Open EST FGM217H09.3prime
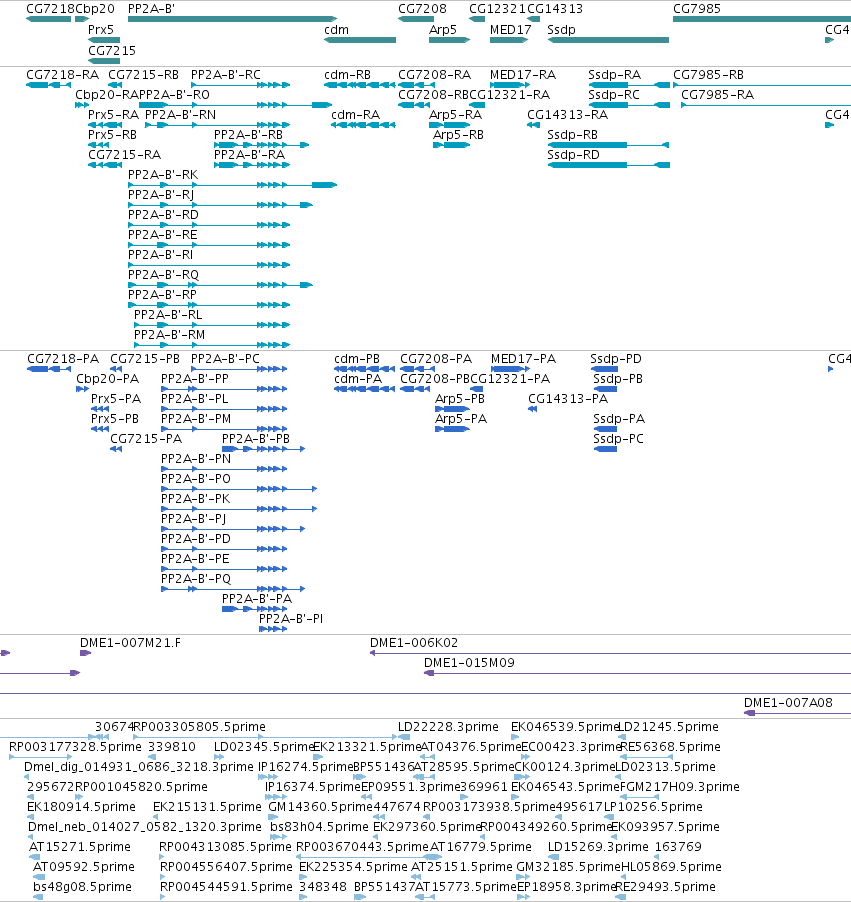 click(680, 787)
